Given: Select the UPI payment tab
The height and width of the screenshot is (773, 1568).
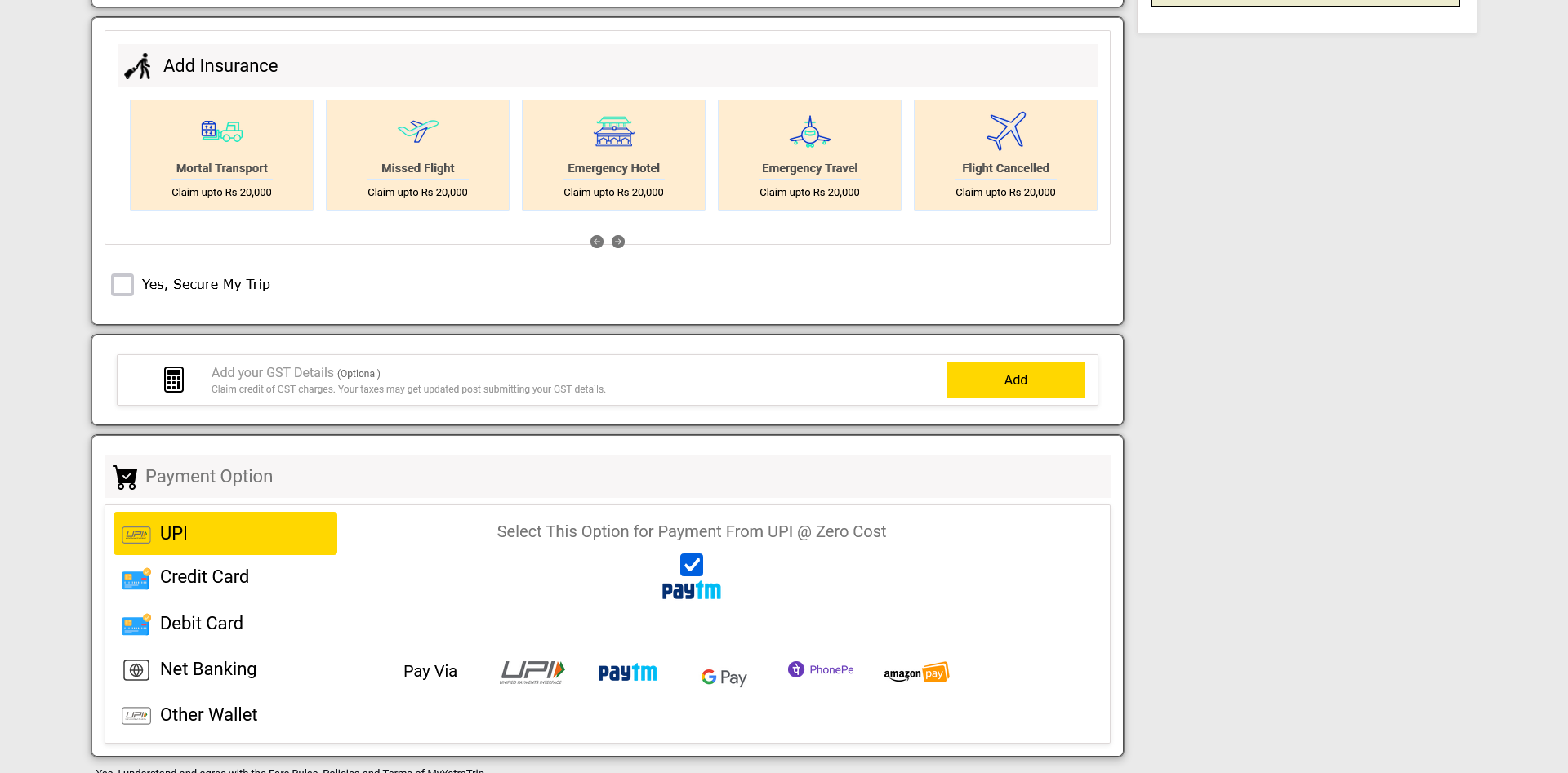Looking at the screenshot, I should [x=225, y=534].
